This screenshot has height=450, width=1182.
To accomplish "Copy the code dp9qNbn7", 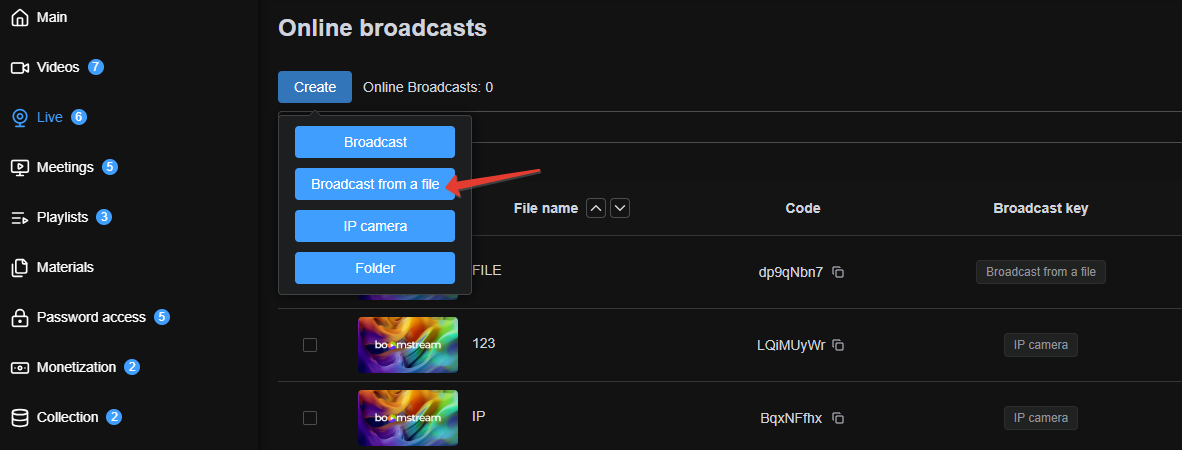I will click(838, 272).
